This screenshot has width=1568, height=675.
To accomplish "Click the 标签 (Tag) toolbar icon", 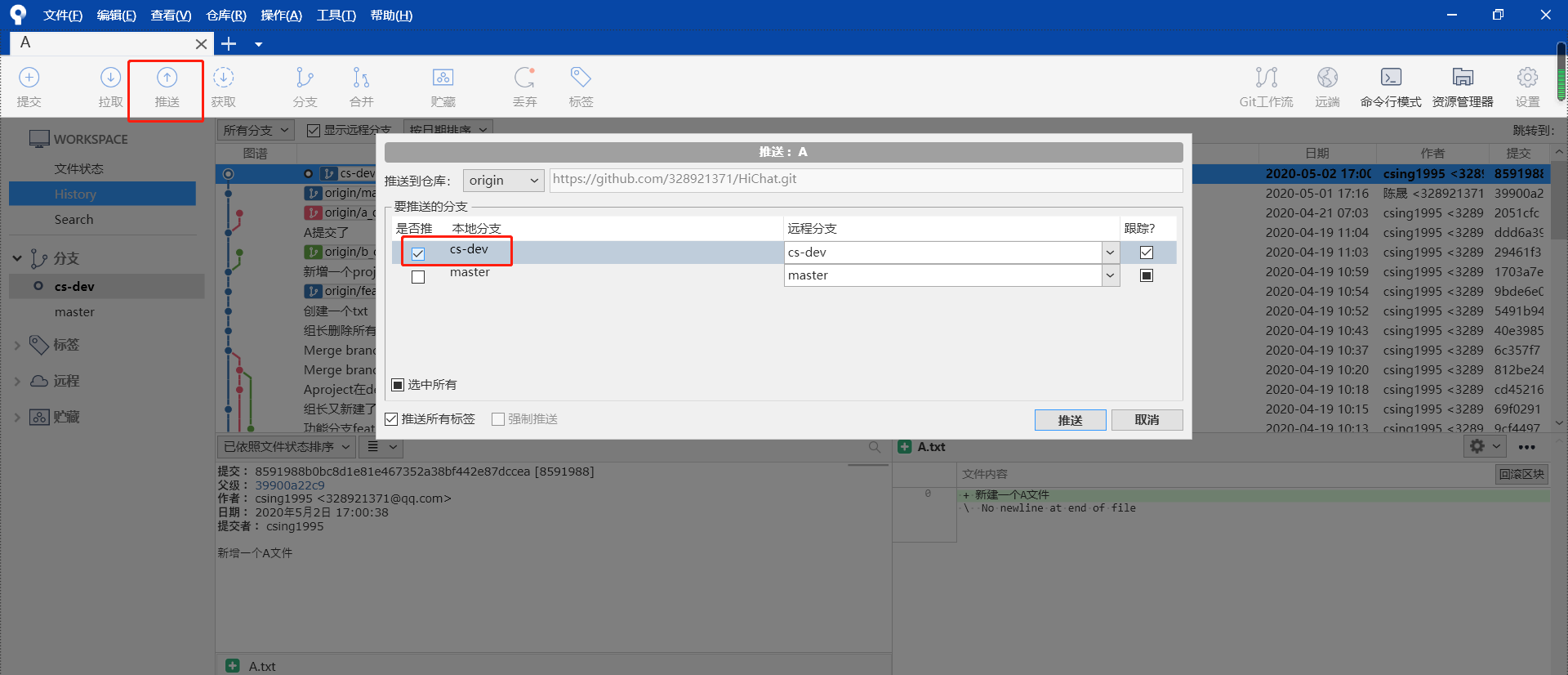I will coord(581,78).
